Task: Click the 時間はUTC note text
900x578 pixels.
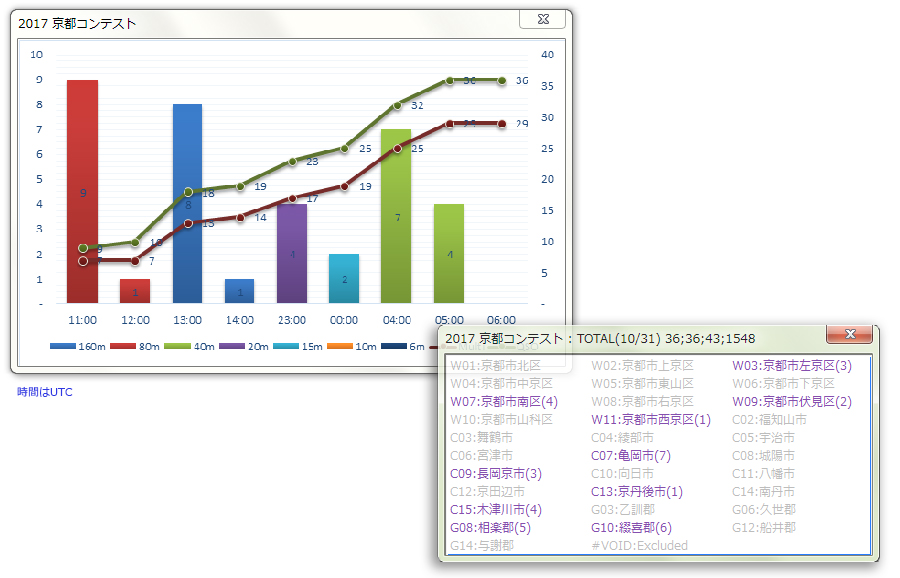Action: coord(44,392)
